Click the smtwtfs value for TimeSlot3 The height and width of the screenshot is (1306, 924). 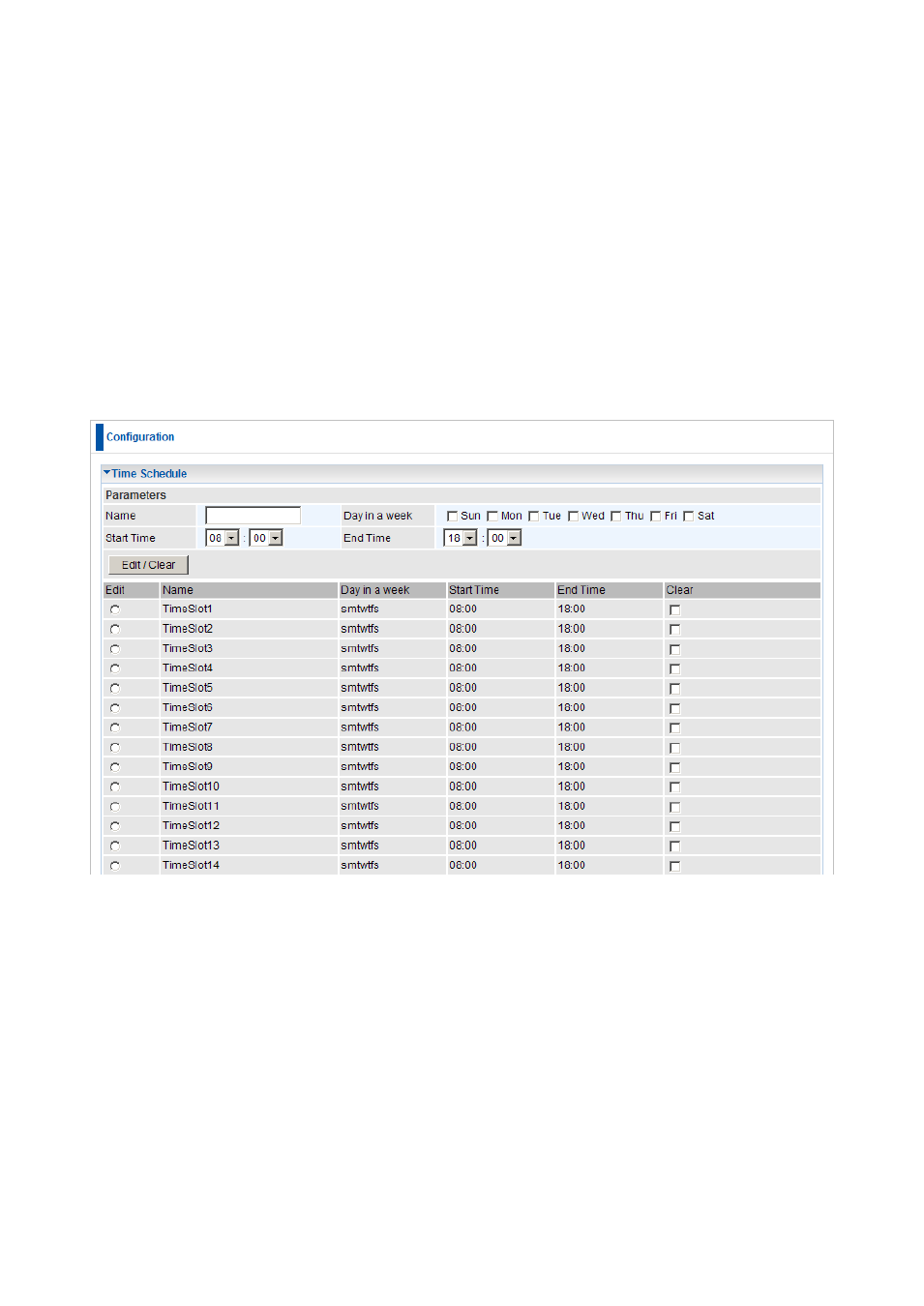pos(360,649)
